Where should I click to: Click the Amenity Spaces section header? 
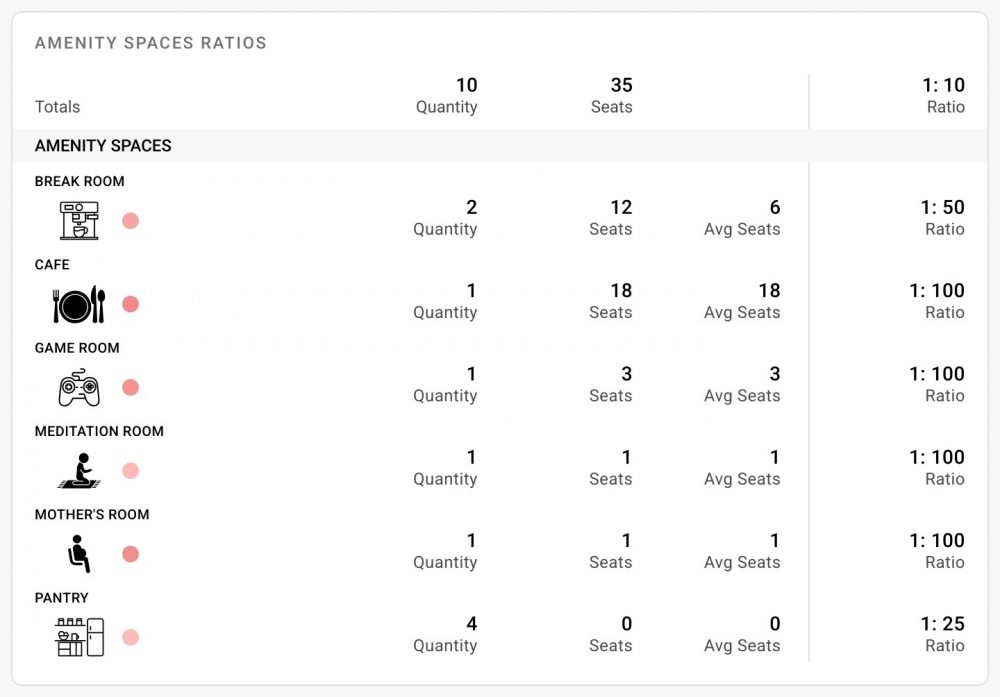(103, 145)
